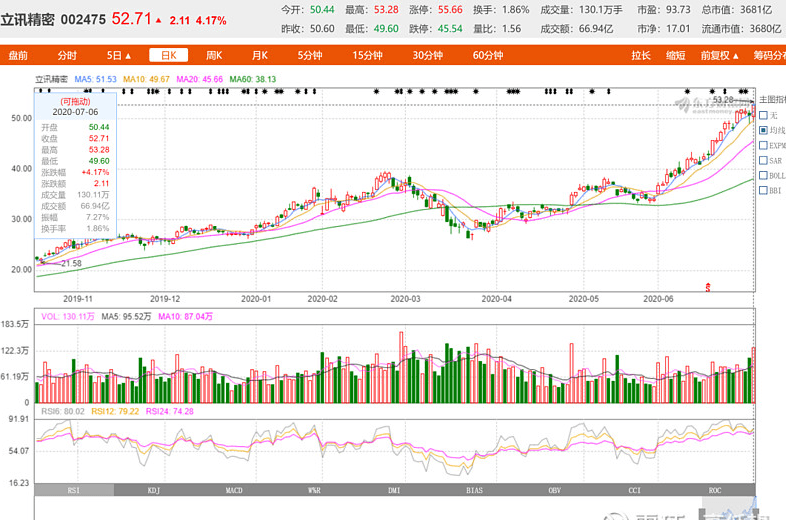Show the 60分钟 chart
The height and width of the screenshot is (520, 786).
488,55
